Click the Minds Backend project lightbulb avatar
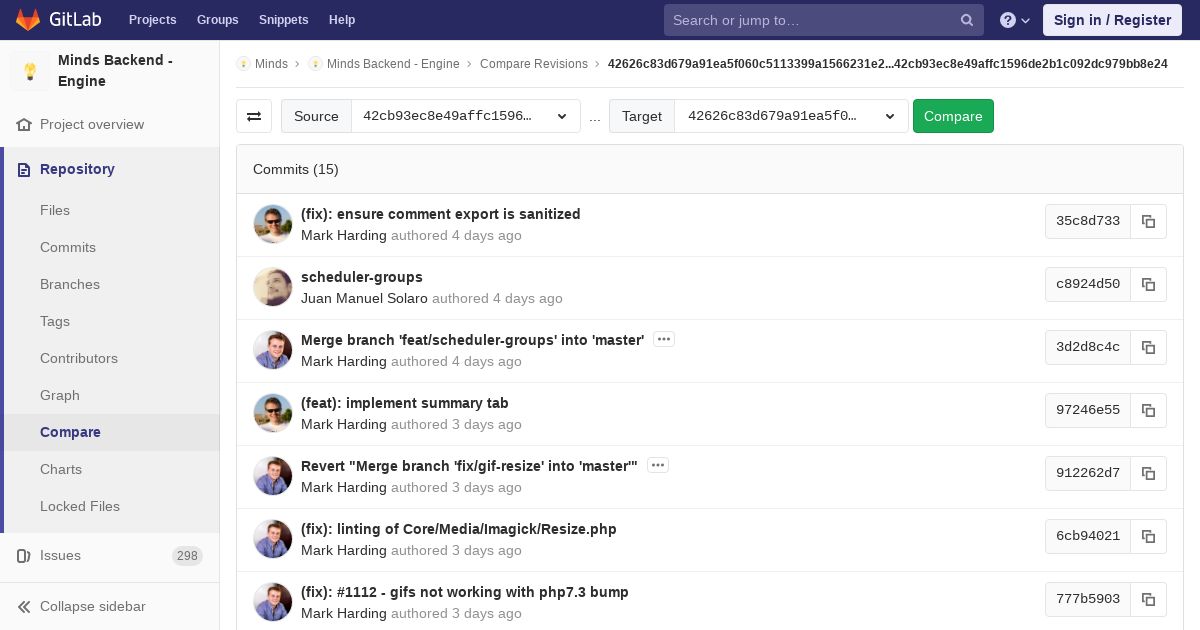The width and height of the screenshot is (1200, 630). (x=30, y=71)
